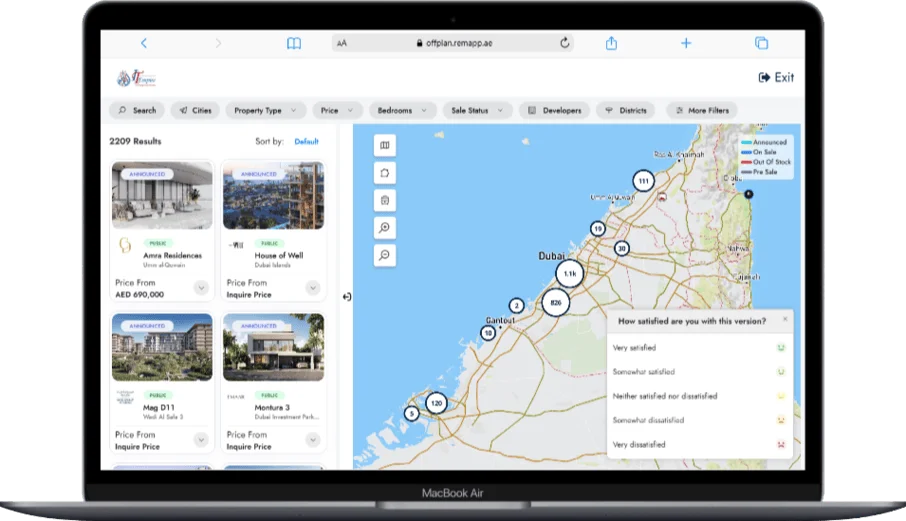Open a new tab with the plus icon
Viewport: 906px width, 521px height.
coord(686,43)
